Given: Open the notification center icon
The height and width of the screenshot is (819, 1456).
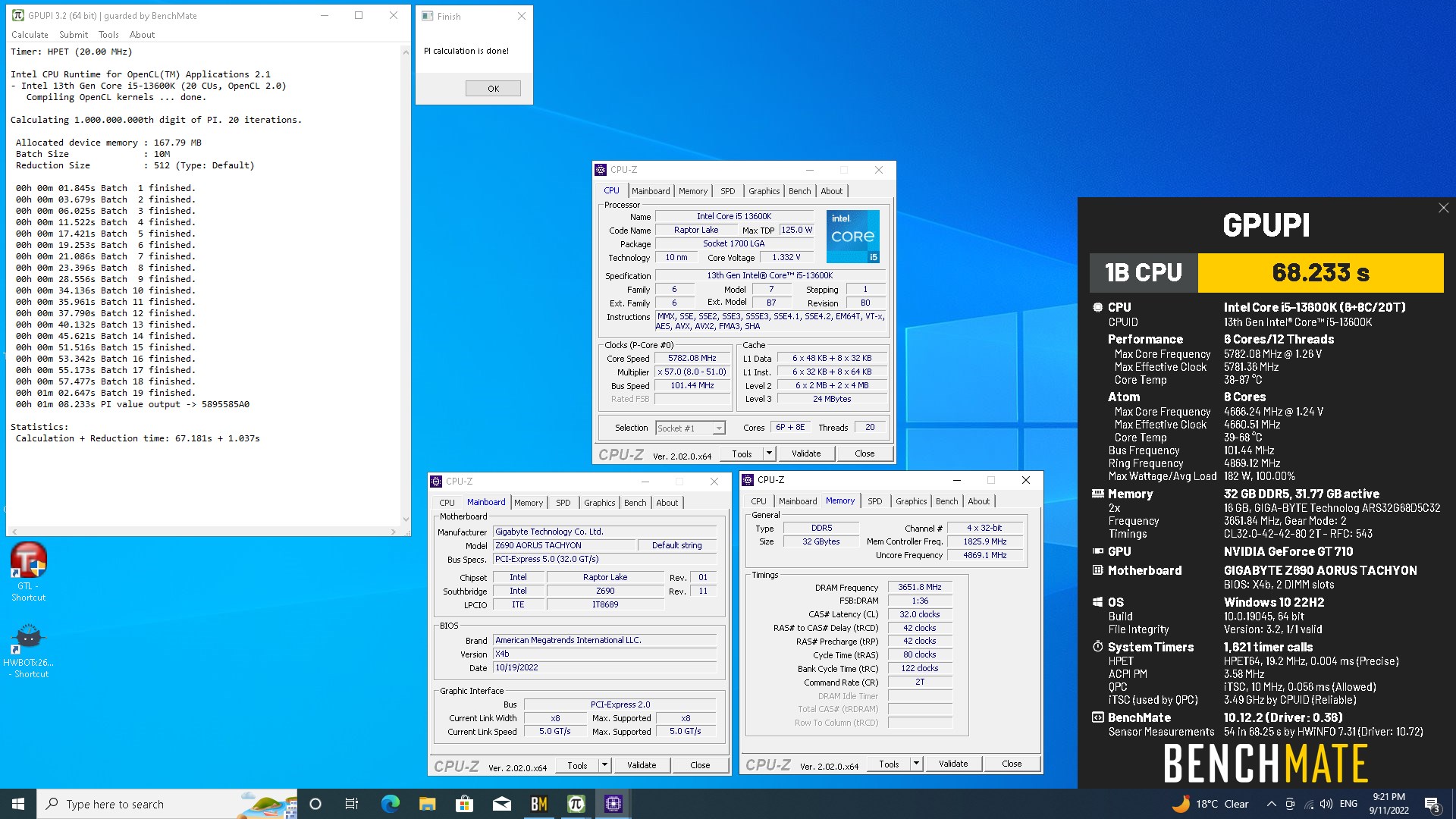Looking at the screenshot, I should [x=1432, y=804].
